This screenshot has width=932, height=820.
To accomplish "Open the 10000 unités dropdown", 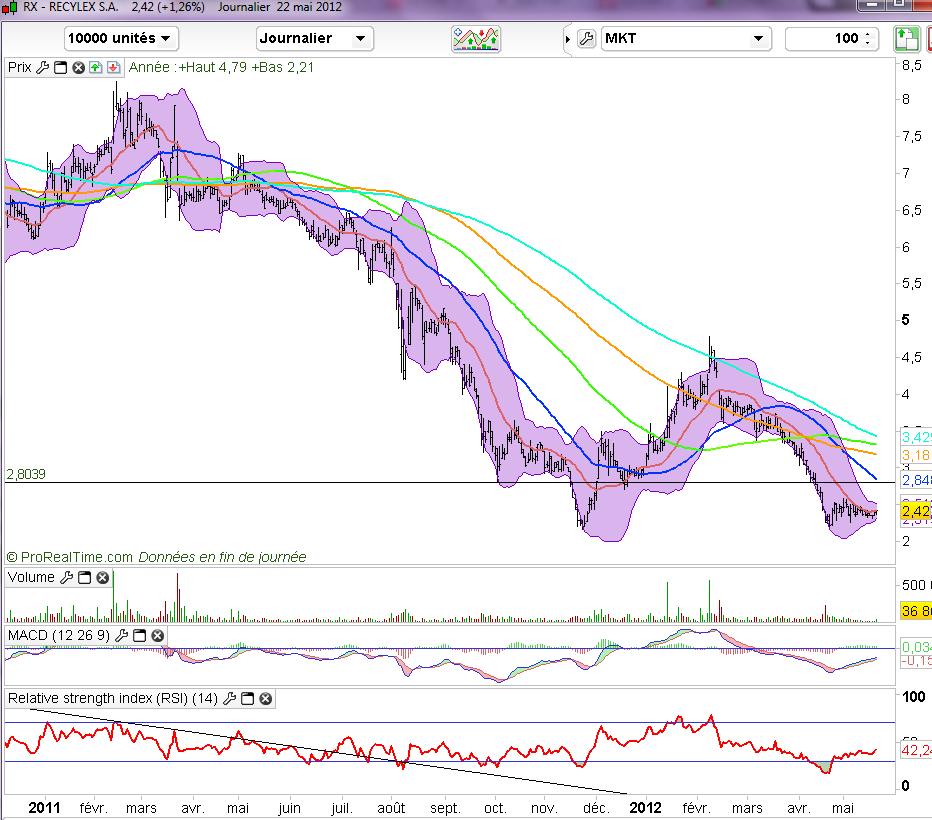I will [121, 39].
